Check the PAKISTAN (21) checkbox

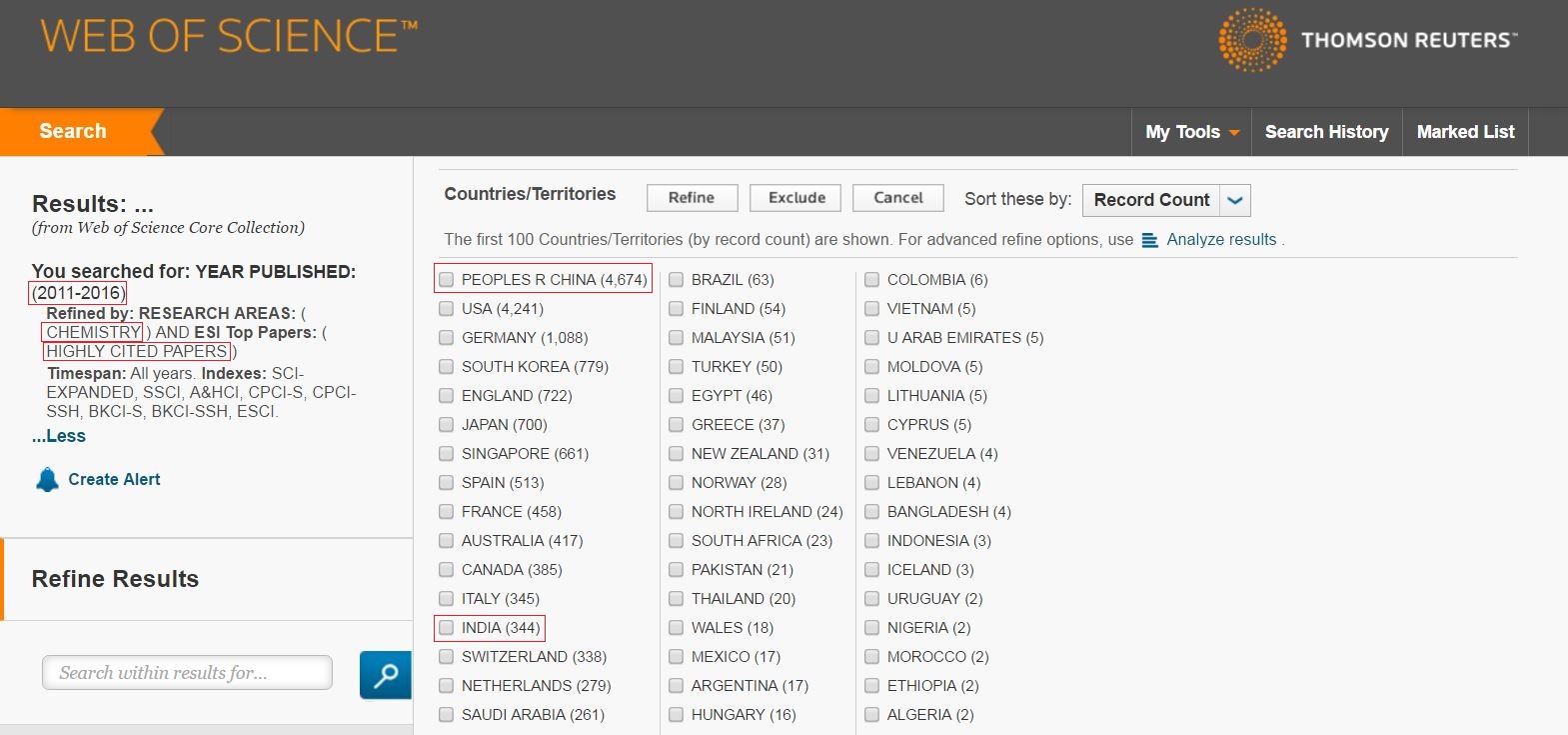pyautogui.click(x=677, y=570)
